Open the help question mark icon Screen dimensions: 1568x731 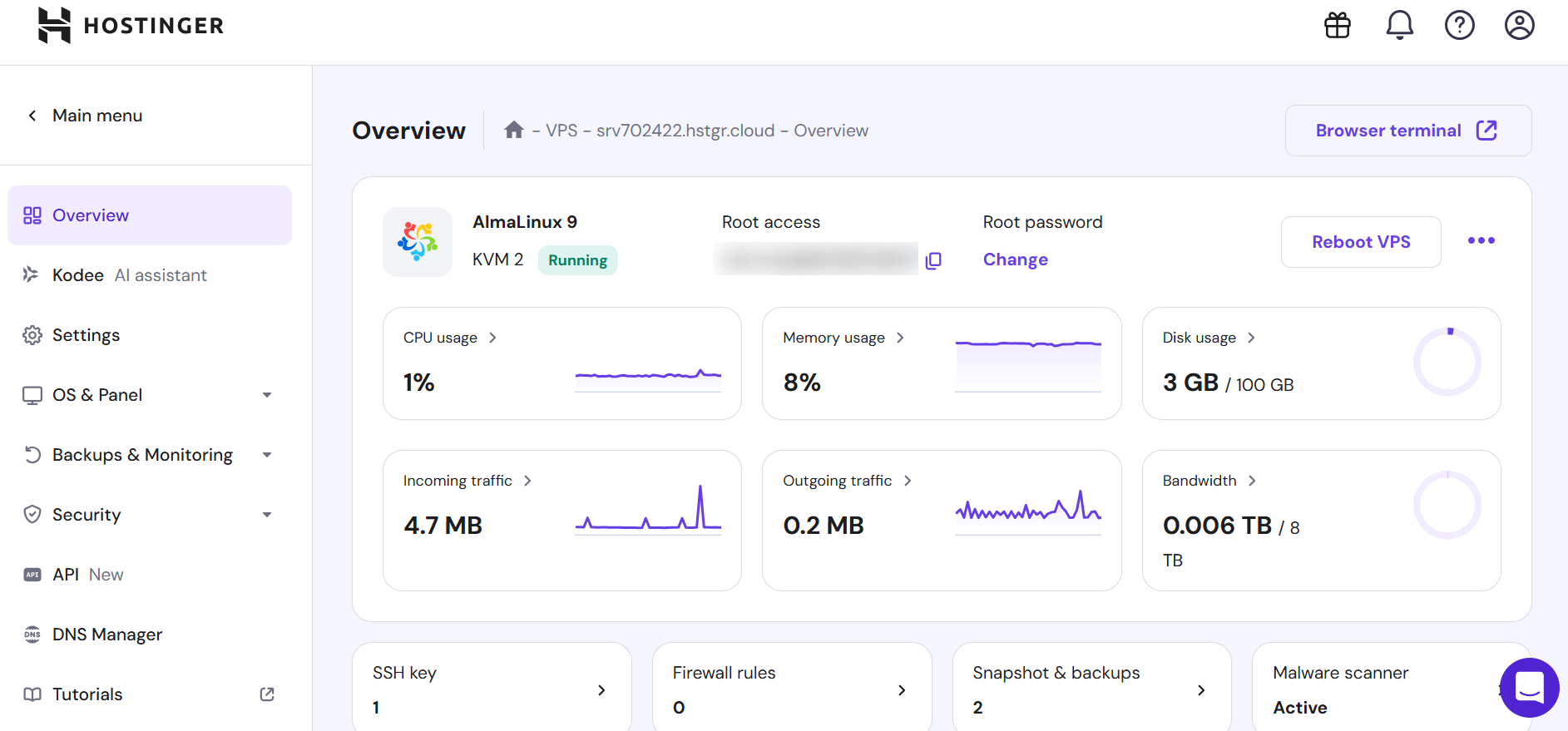point(1460,25)
